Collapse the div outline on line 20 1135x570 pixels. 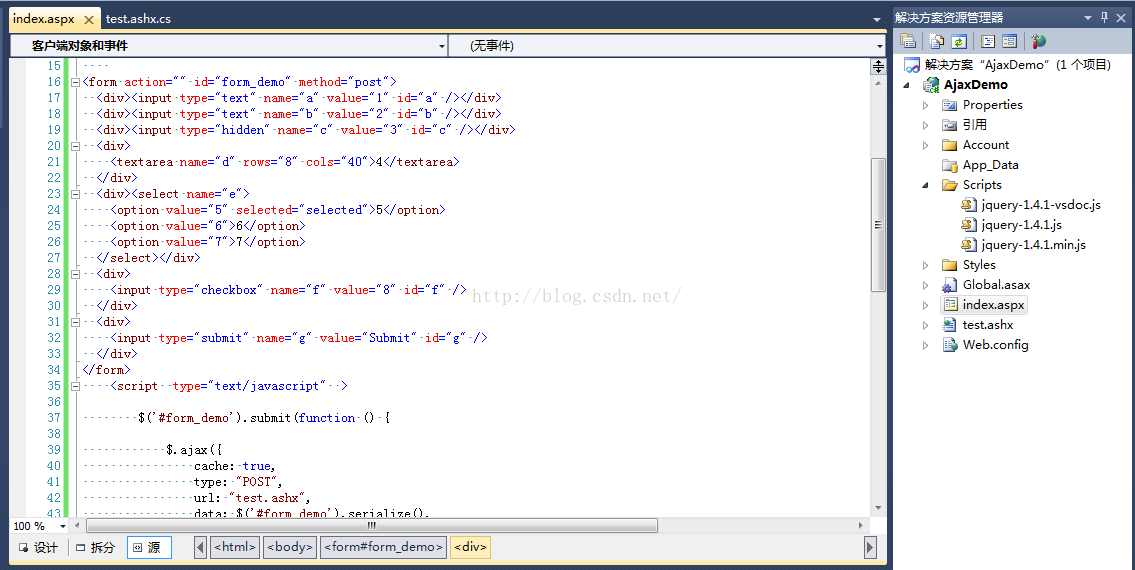[75, 146]
